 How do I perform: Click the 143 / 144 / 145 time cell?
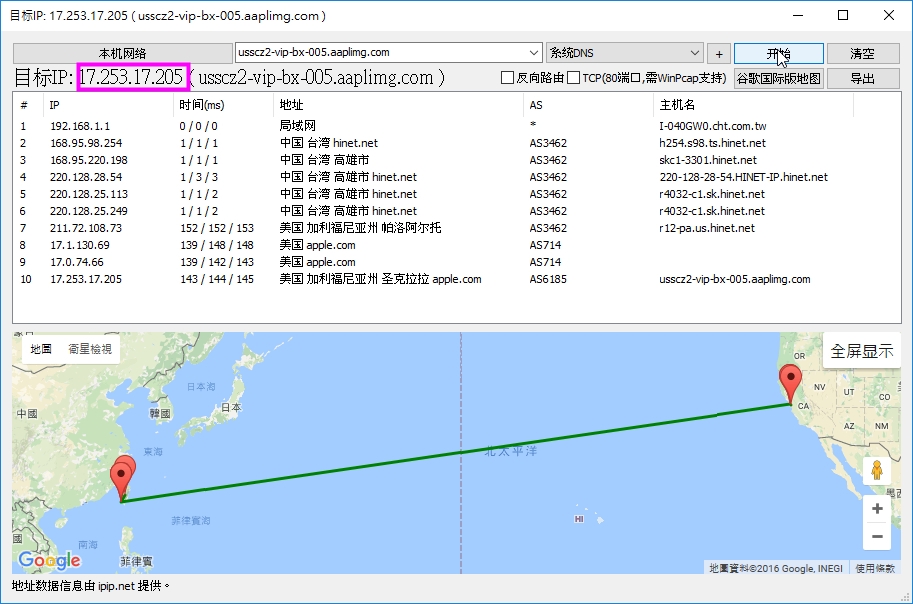pos(217,279)
